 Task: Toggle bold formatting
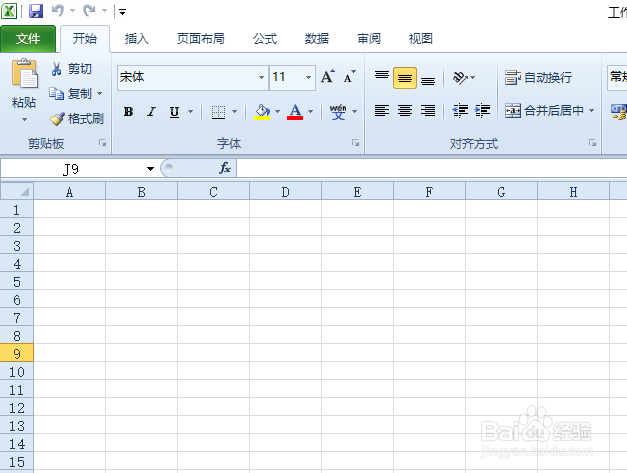(x=128, y=112)
